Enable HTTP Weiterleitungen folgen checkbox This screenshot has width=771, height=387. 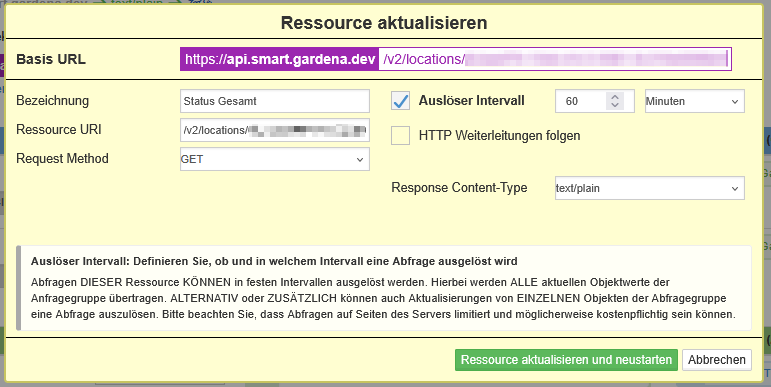[x=400, y=135]
